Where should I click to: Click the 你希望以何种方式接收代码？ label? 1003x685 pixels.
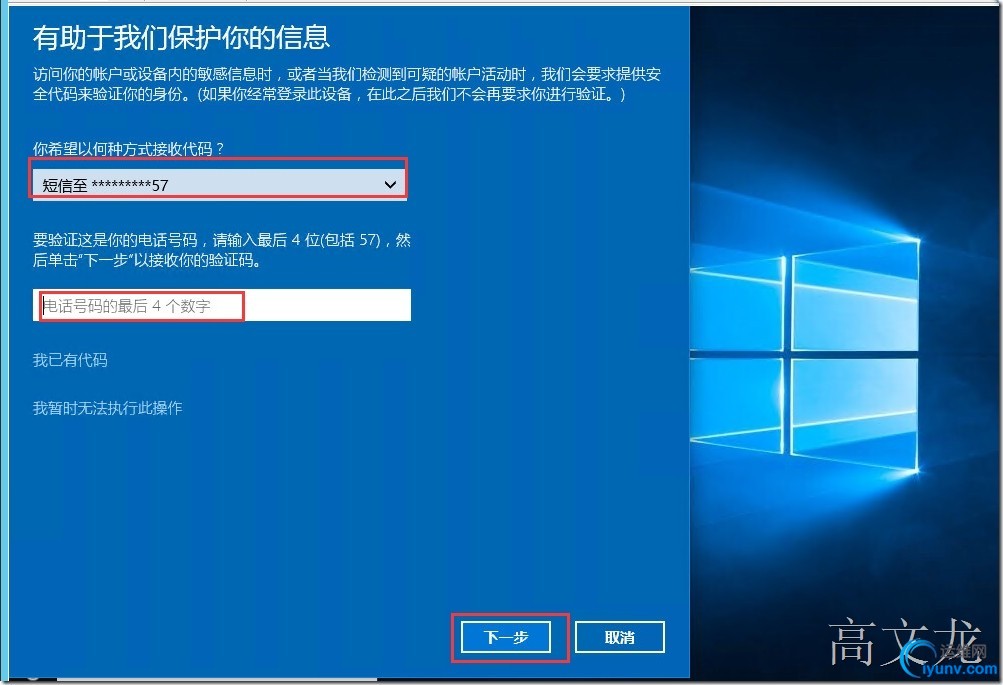(129, 149)
